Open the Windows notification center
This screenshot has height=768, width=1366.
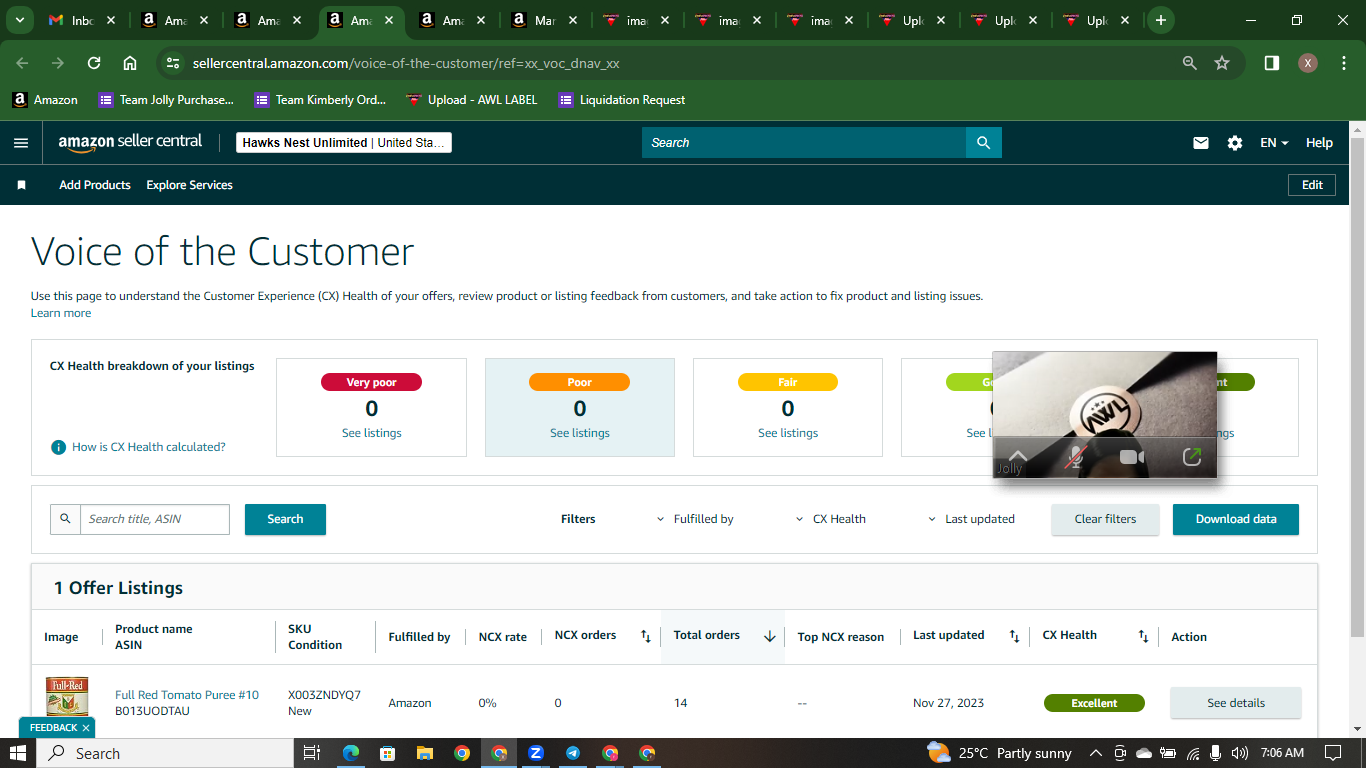[1333, 753]
